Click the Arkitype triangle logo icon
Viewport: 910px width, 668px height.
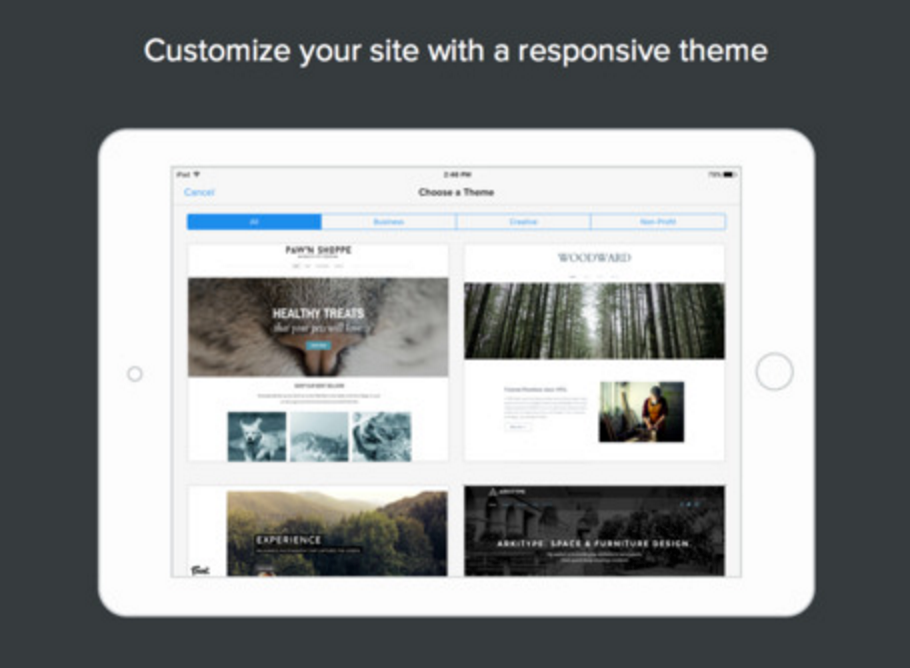point(492,490)
